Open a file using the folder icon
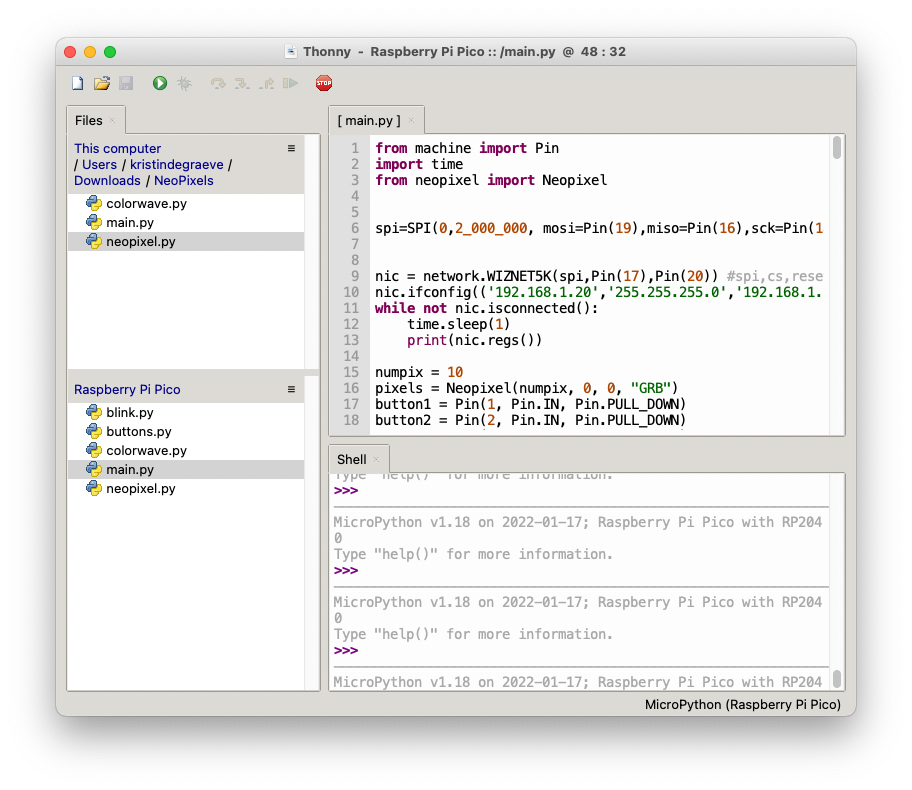 [x=102, y=83]
